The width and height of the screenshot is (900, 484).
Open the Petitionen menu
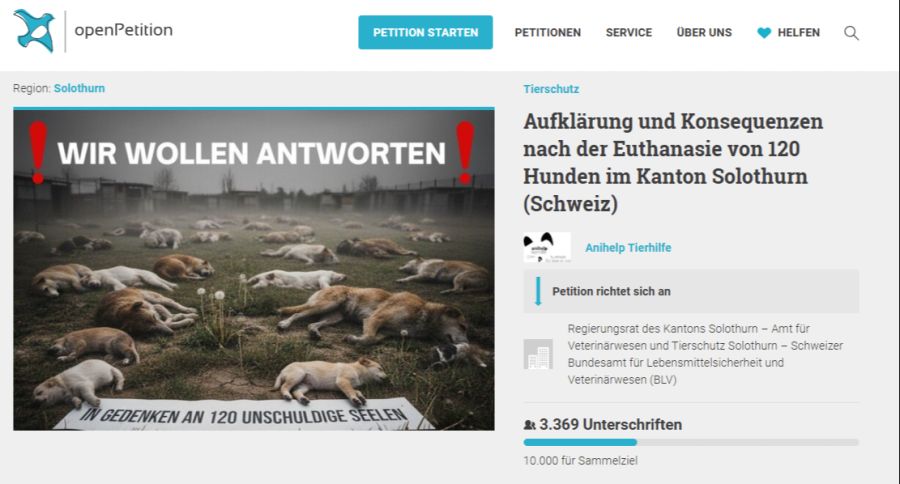click(x=548, y=33)
